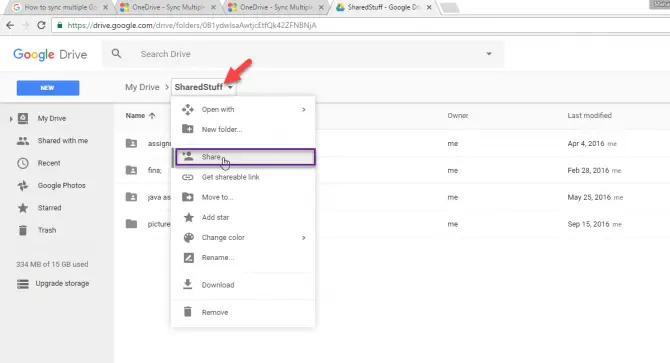The width and height of the screenshot is (670, 363).
Task: Click the Google favicon of first tab
Action: pos(17,7)
